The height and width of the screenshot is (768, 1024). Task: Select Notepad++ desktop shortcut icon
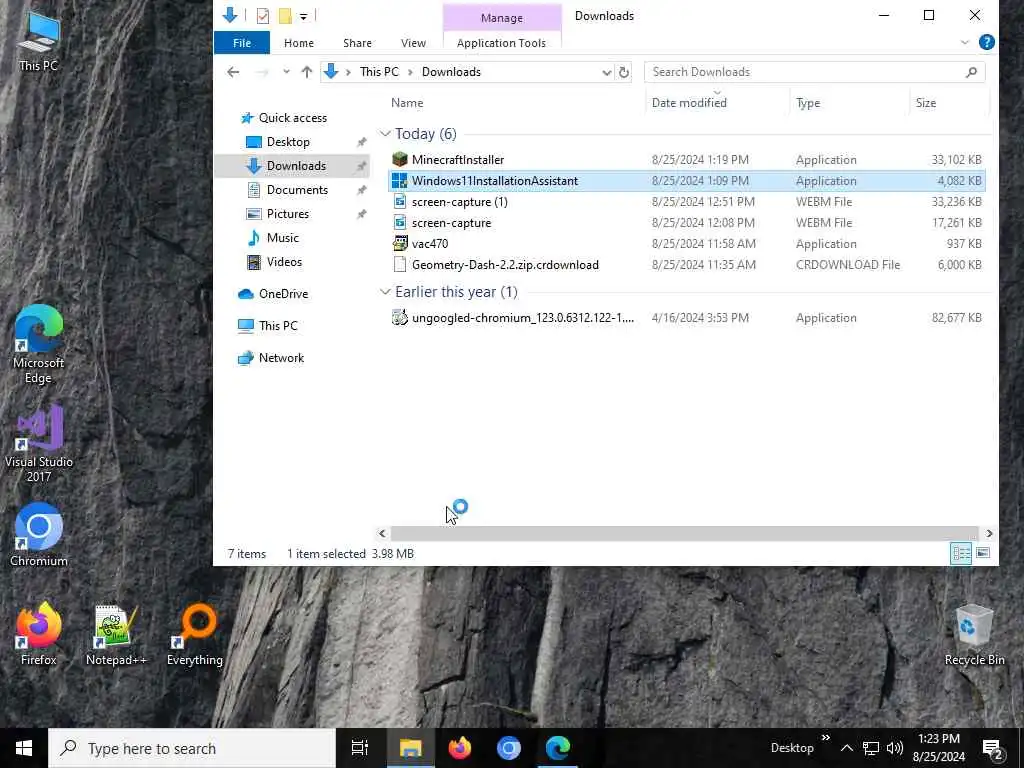116,635
